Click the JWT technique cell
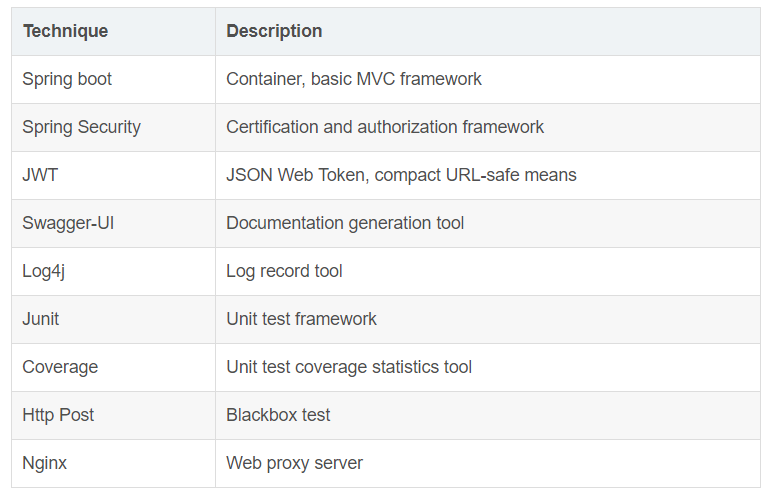This screenshot has width=767, height=494. [113, 175]
